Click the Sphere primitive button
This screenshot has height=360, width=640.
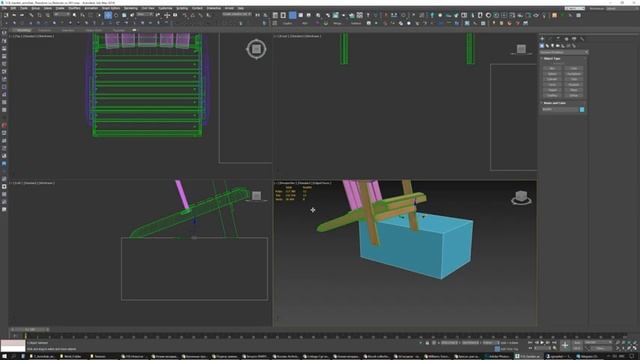552,74
